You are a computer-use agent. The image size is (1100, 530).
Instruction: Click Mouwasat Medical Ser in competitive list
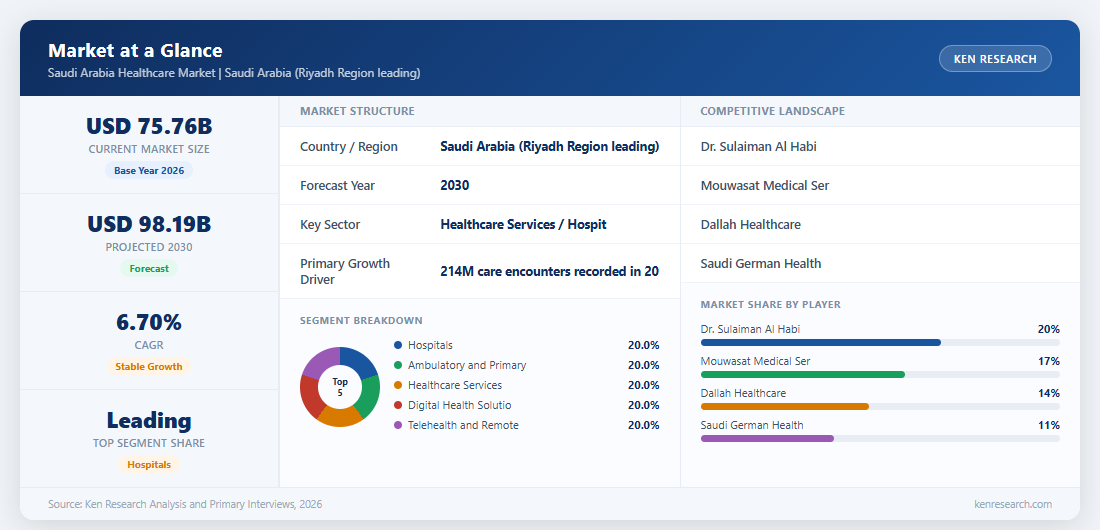point(765,185)
